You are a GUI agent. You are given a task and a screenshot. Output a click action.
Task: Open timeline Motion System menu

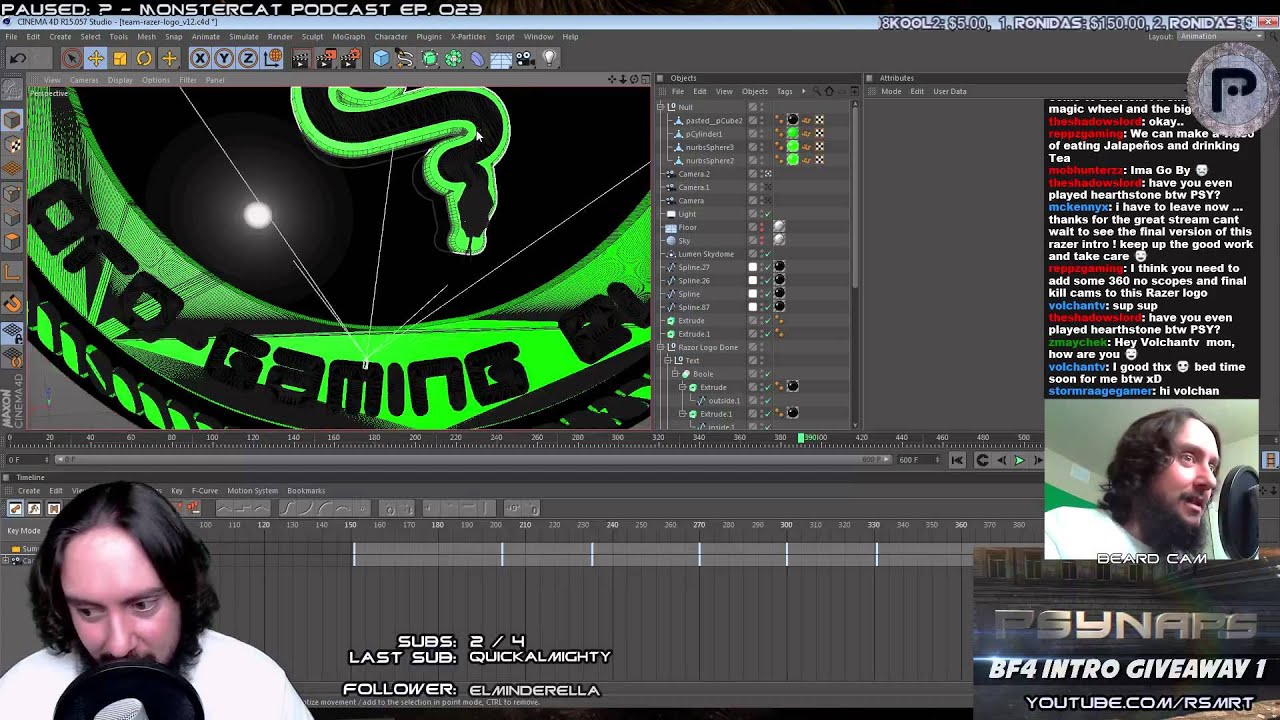[x=252, y=491]
